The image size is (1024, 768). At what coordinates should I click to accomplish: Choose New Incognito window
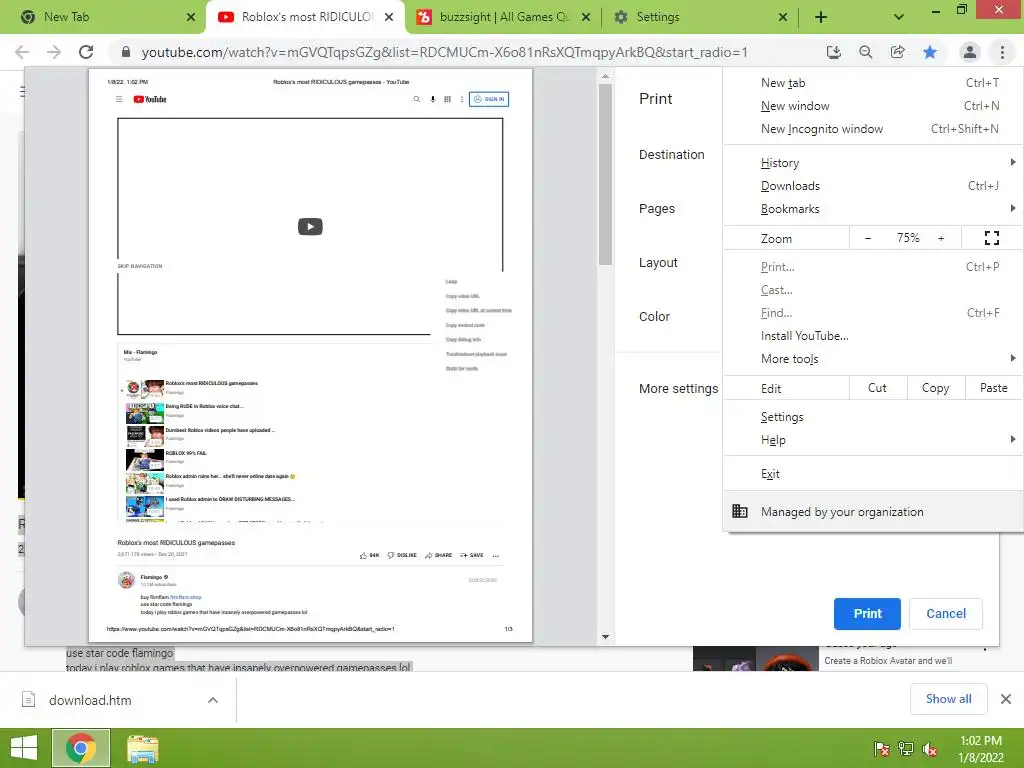(x=873, y=129)
